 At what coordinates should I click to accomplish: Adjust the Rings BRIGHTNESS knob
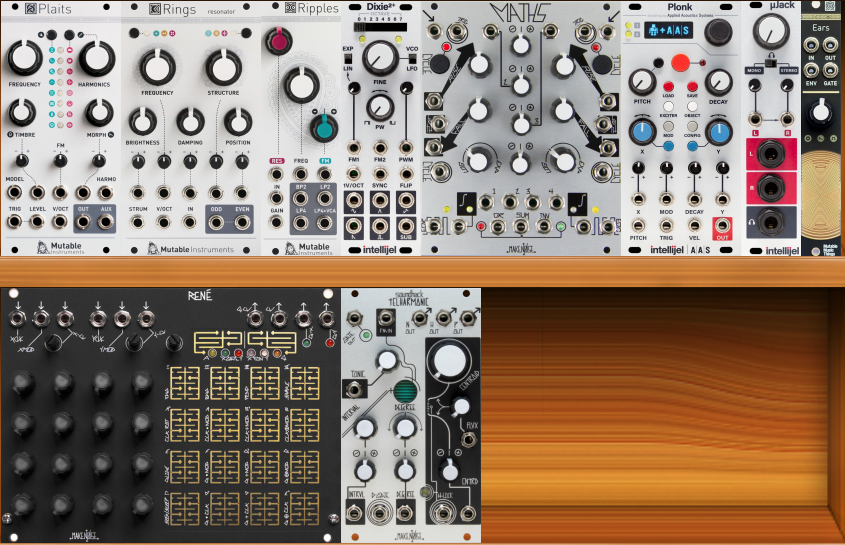point(142,121)
